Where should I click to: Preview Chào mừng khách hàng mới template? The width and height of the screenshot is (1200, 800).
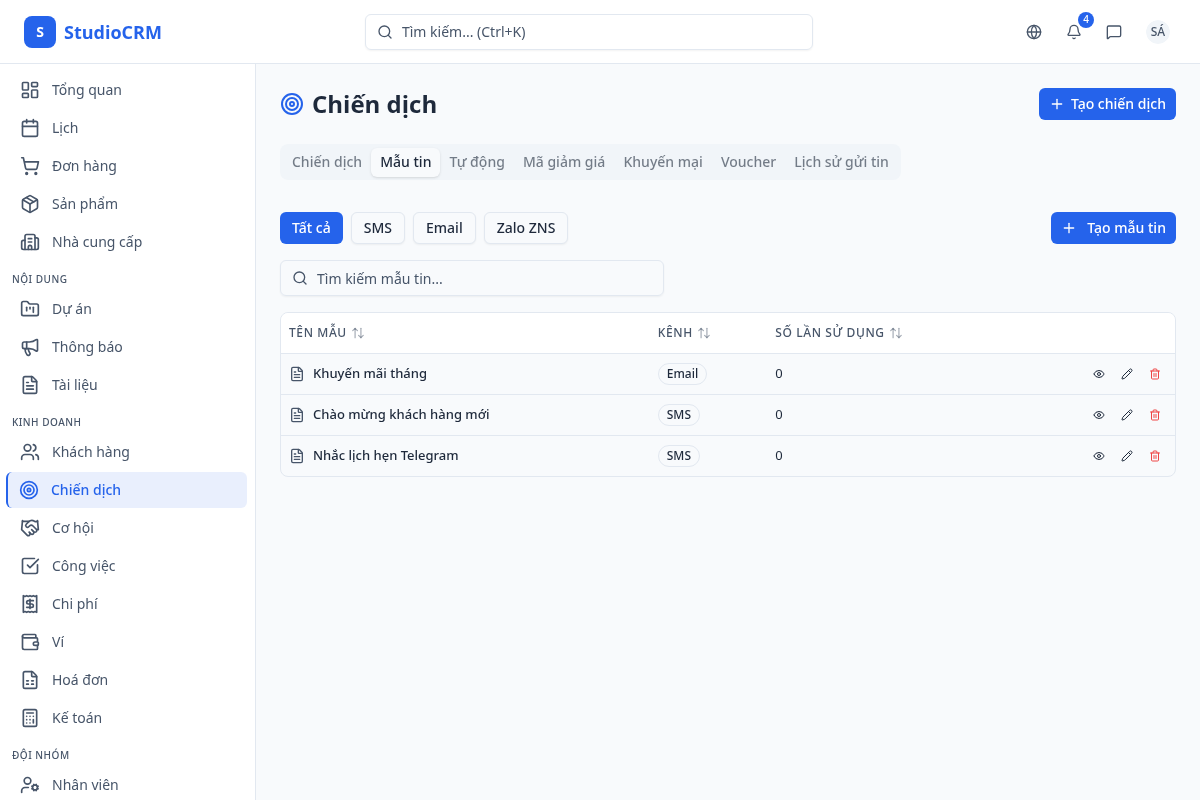coord(1099,415)
